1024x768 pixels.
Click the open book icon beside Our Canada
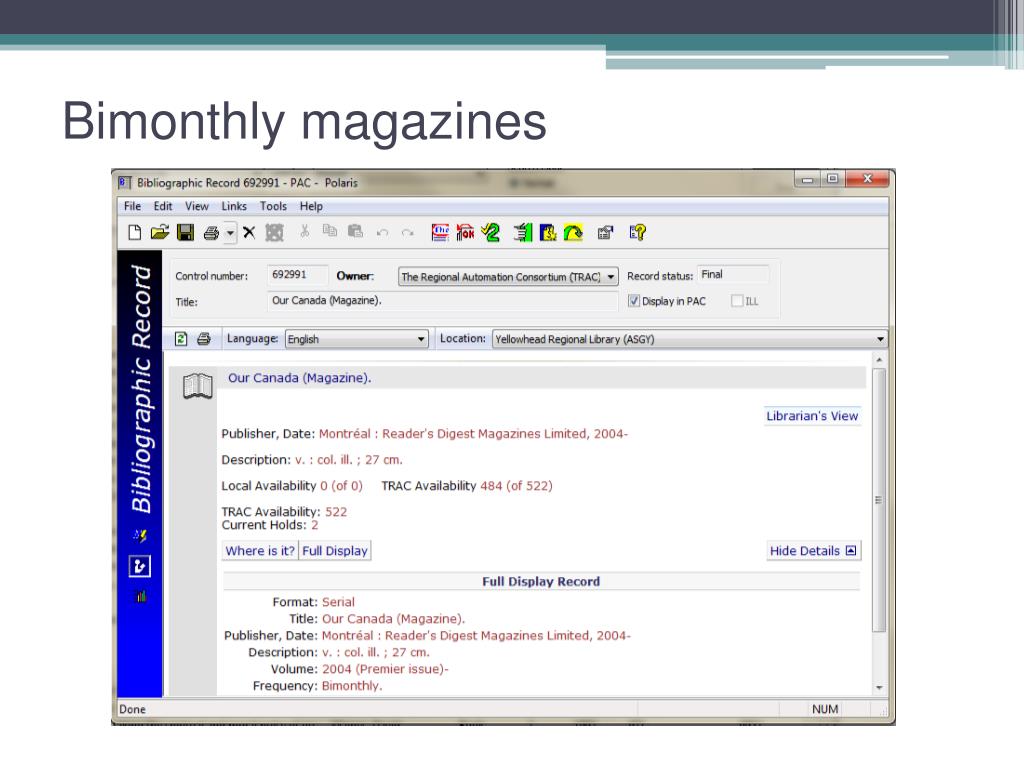pos(198,386)
